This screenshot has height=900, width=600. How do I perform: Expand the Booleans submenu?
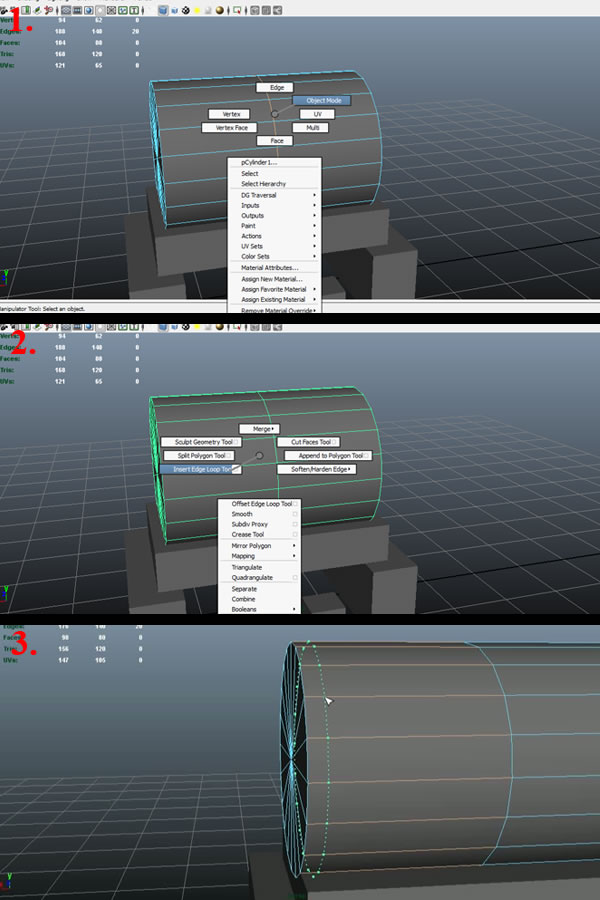click(x=294, y=609)
